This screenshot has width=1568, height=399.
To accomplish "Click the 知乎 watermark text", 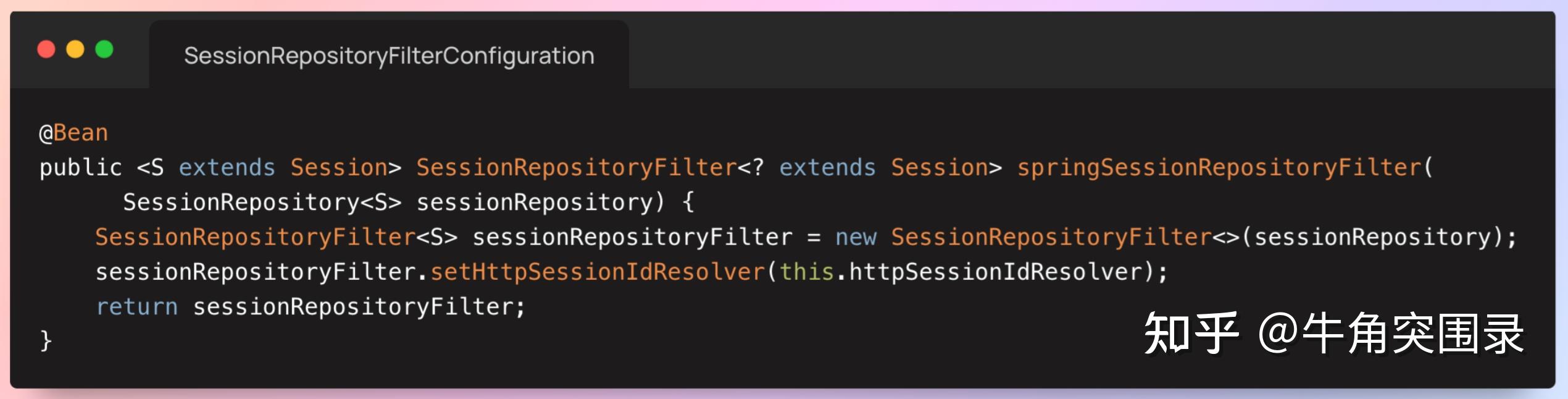I will pos(1191,334).
